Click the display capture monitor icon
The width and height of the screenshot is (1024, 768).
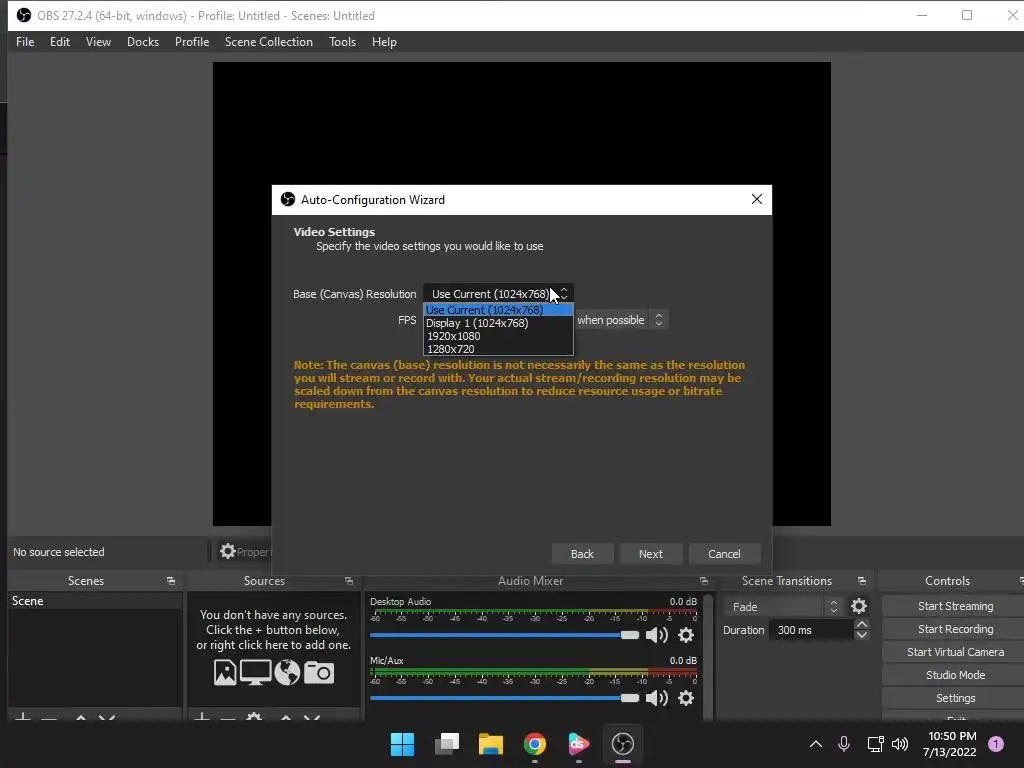coord(255,672)
